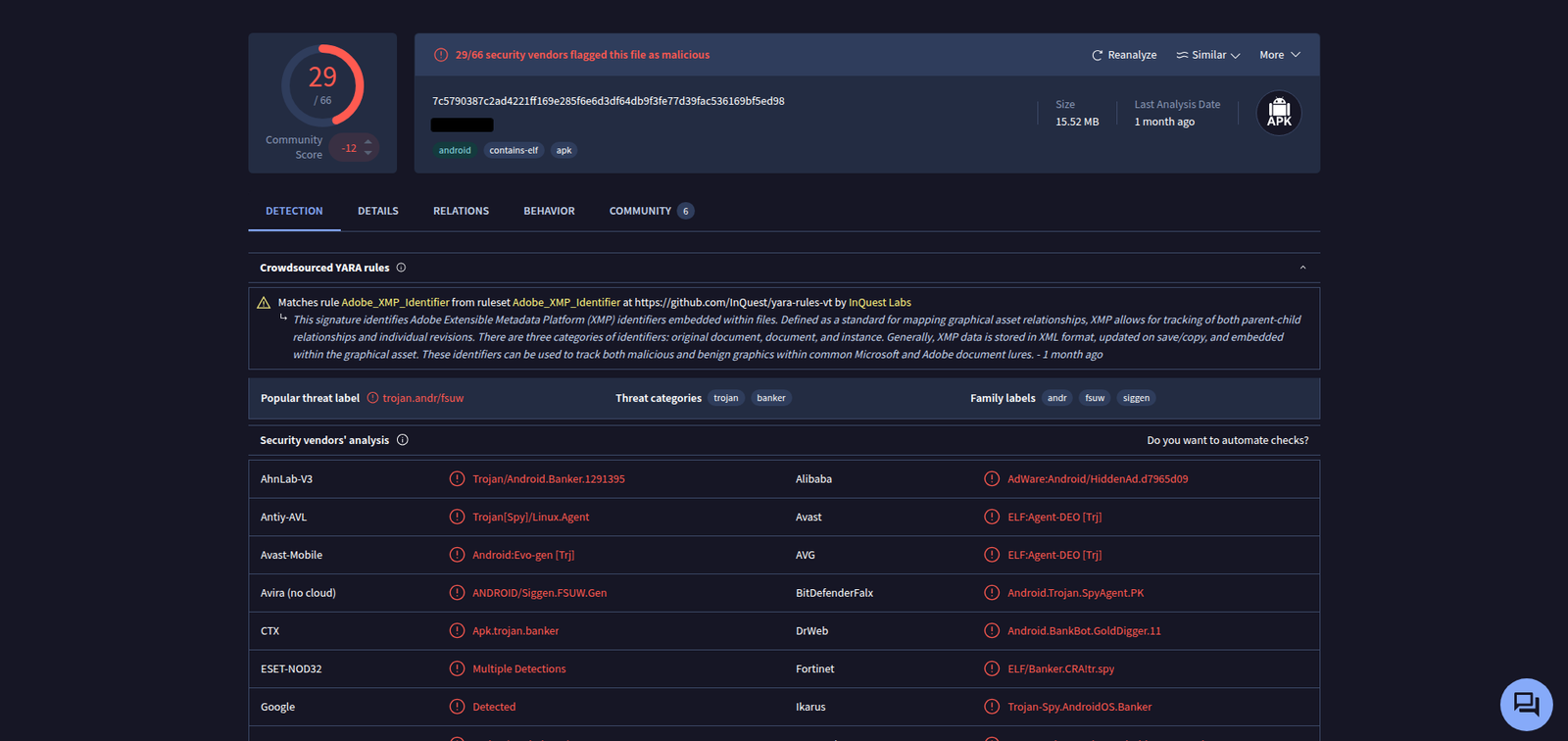Image resolution: width=1568 pixels, height=741 pixels.
Task: Click the Reanalyze circular arrow icon
Action: (1098, 55)
